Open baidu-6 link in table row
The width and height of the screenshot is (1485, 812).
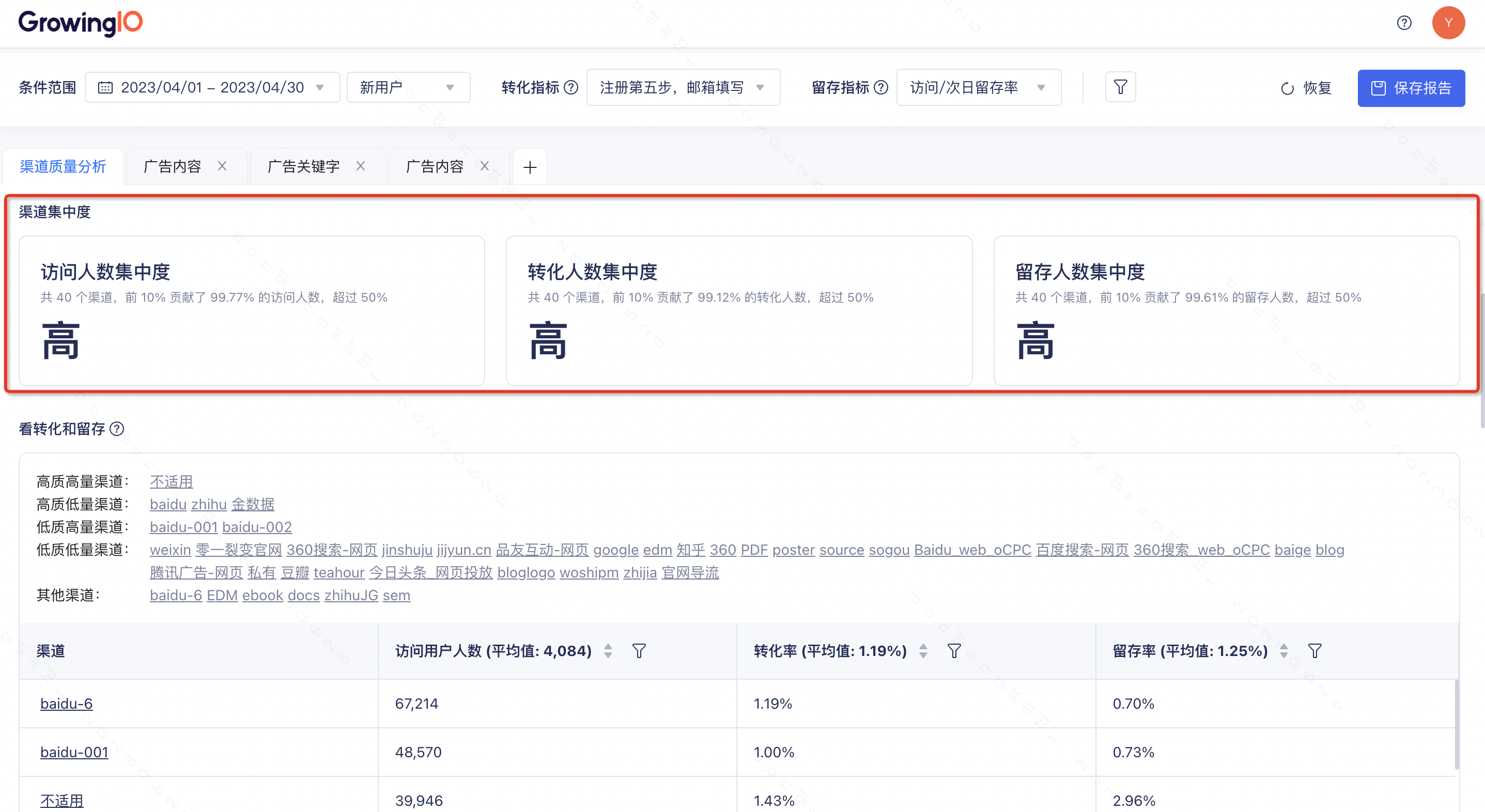tap(66, 704)
